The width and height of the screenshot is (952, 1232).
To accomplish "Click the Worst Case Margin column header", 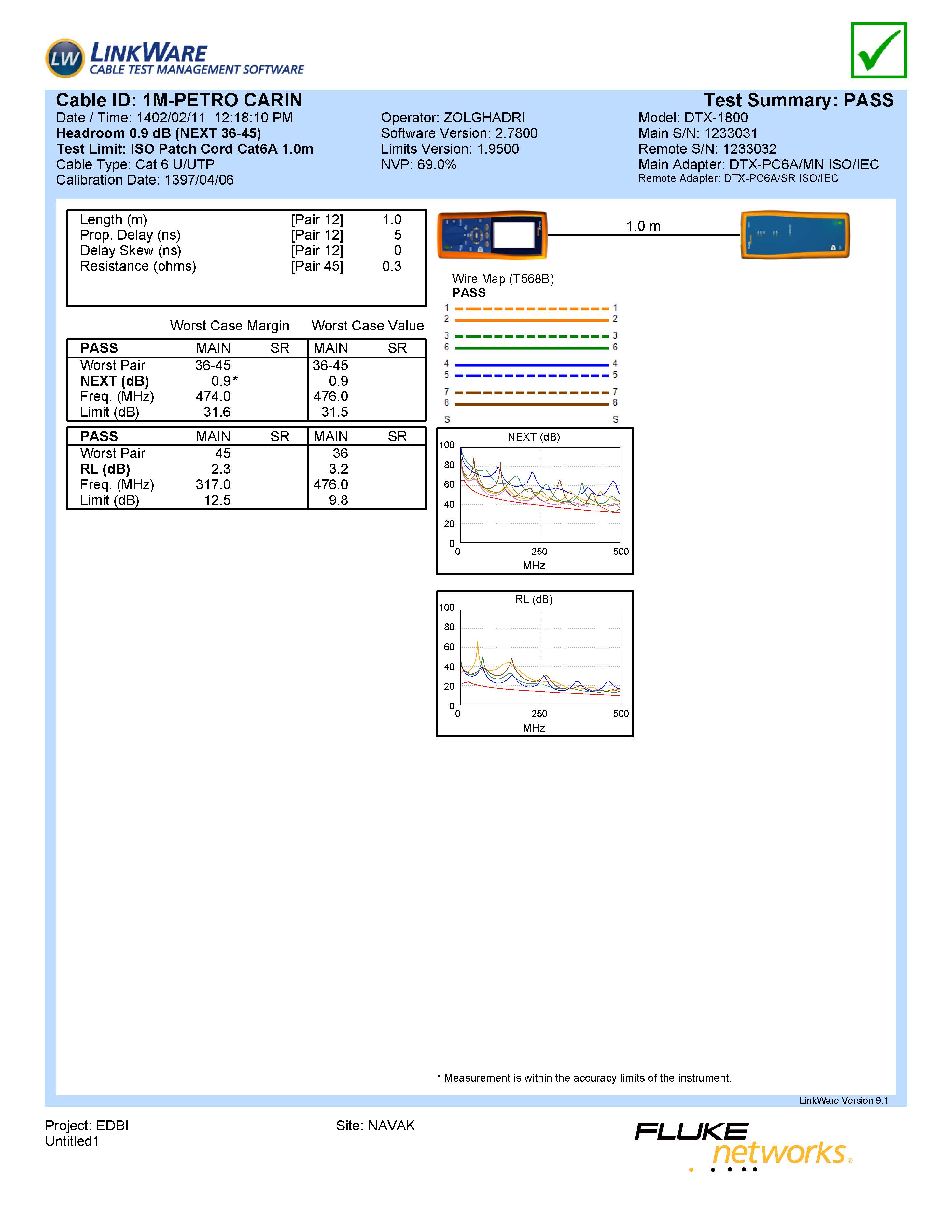I will (230, 326).
